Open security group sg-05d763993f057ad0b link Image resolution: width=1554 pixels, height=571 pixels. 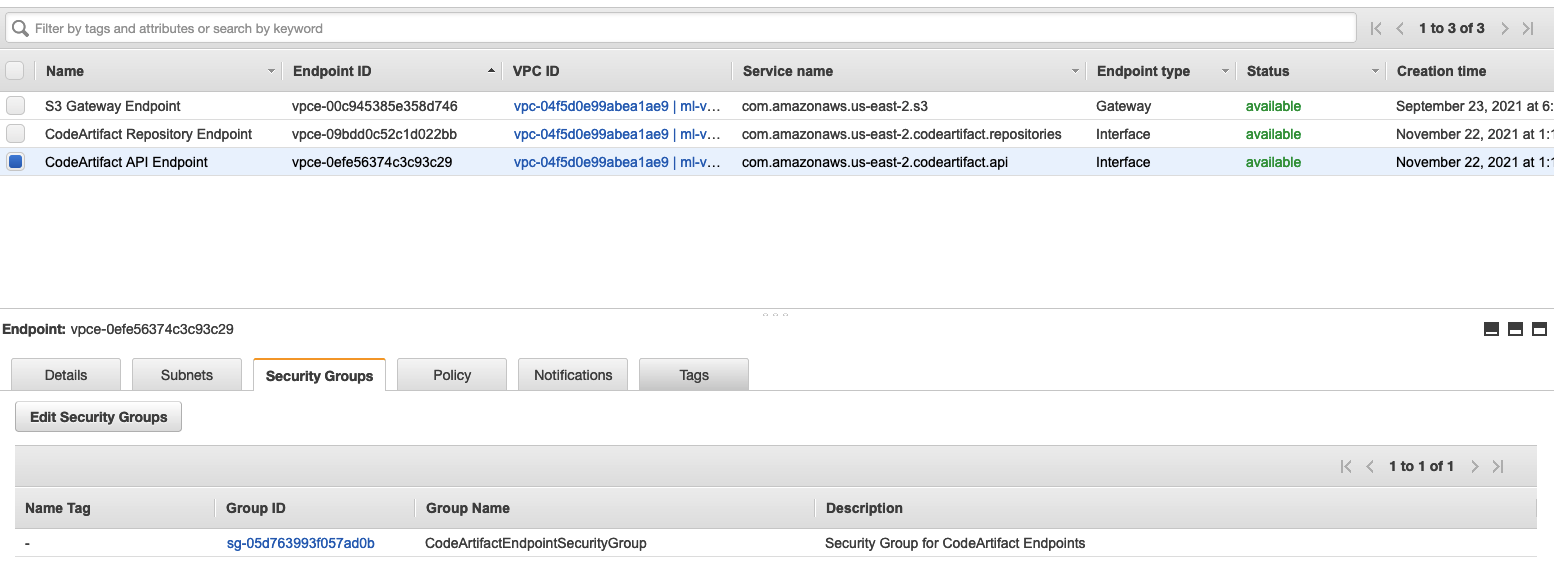(300, 543)
